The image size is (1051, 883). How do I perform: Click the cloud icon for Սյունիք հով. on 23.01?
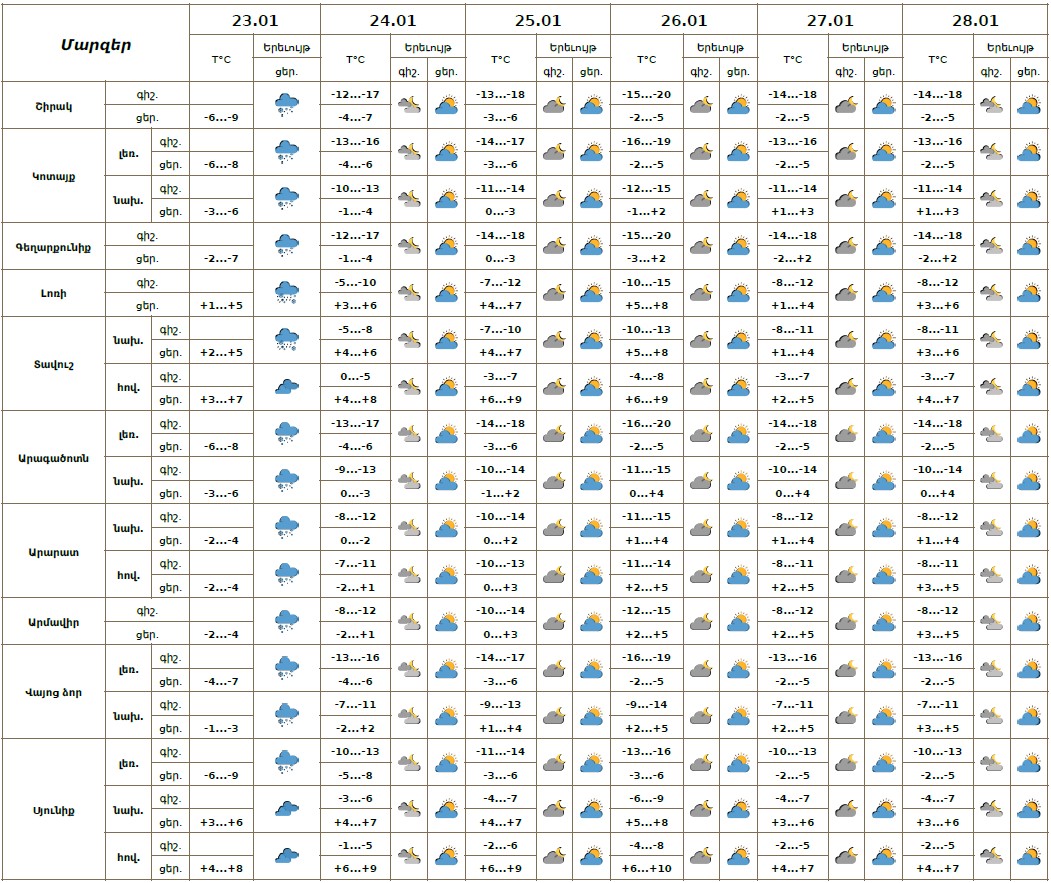pos(287,856)
